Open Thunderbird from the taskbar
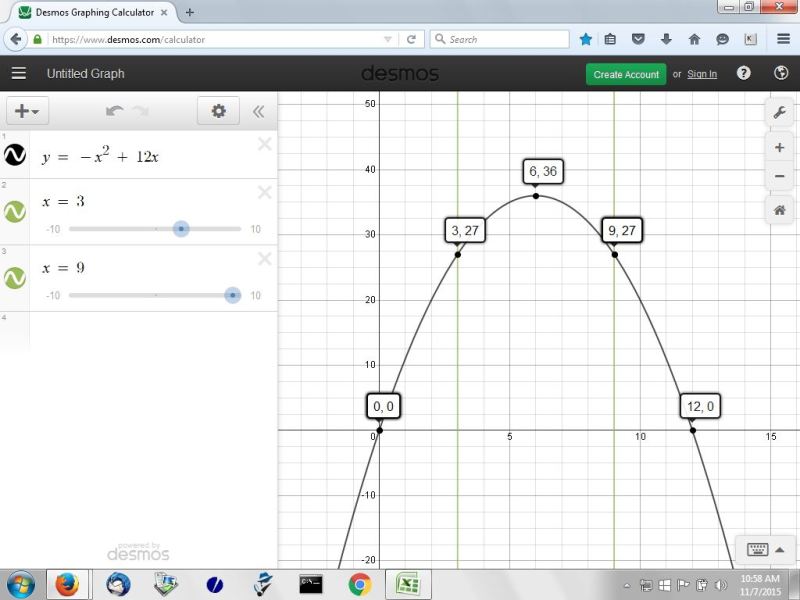This screenshot has width=800, height=600. (118, 585)
